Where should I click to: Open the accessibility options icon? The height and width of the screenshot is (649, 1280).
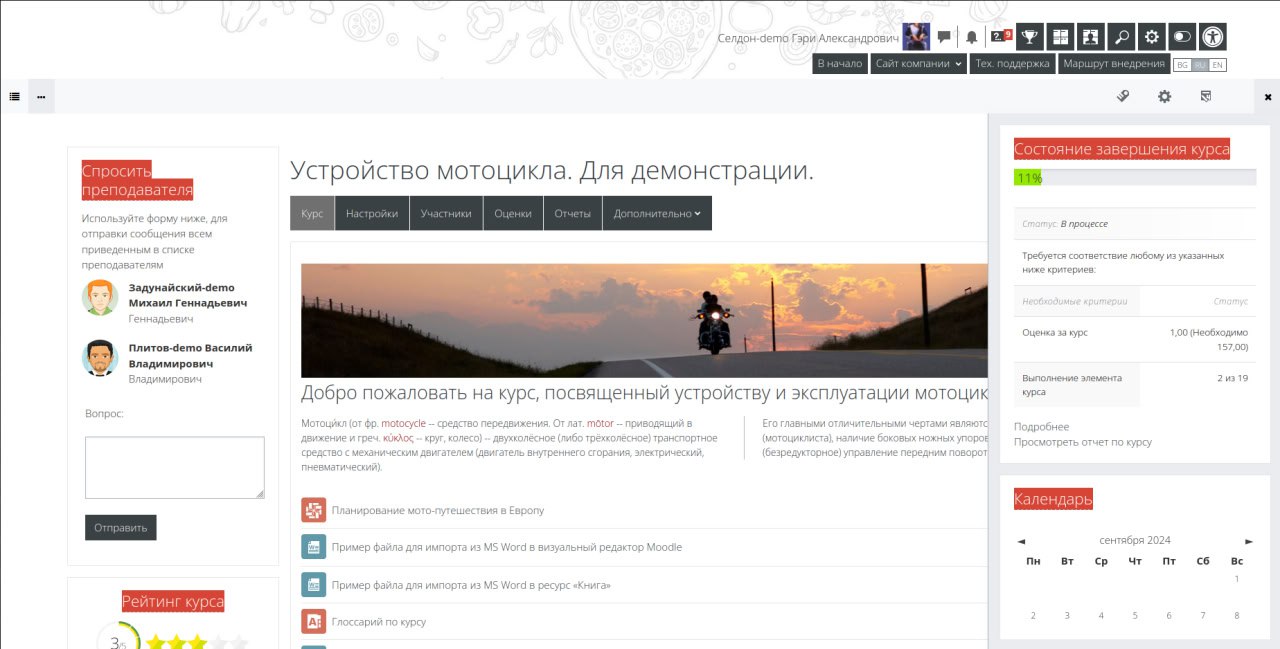[1213, 37]
